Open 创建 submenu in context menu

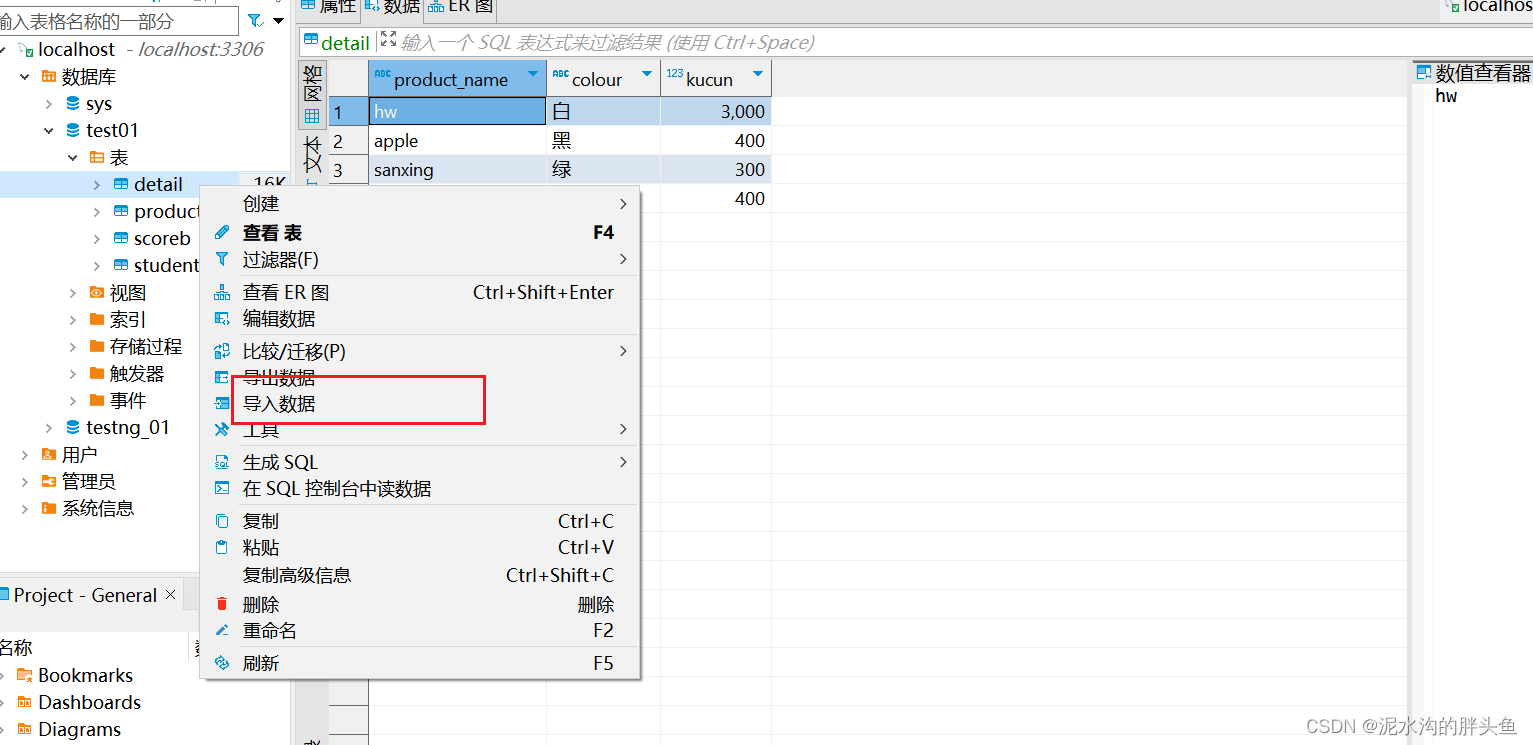click(x=420, y=204)
